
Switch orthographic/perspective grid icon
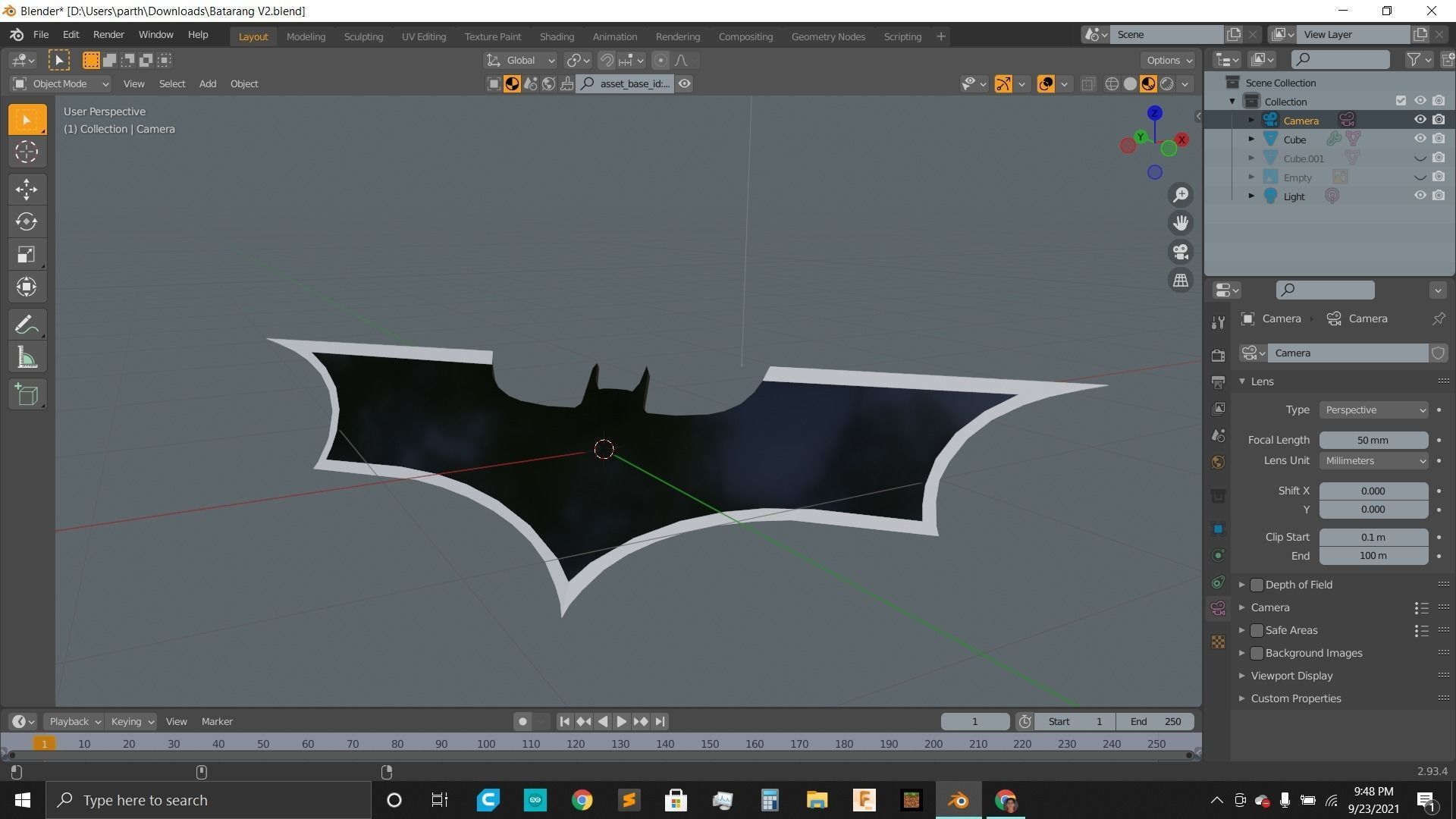[1181, 281]
